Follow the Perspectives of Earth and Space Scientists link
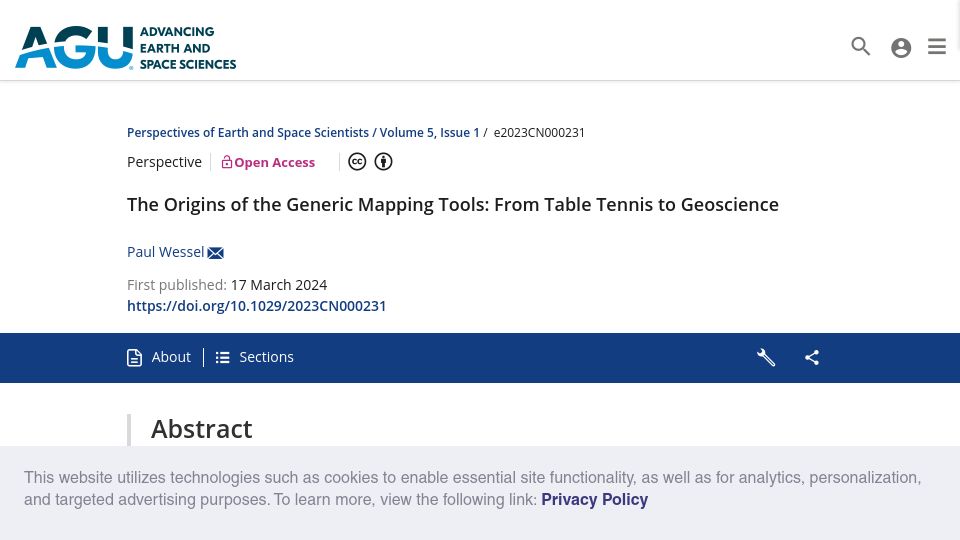 (x=248, y=133)
